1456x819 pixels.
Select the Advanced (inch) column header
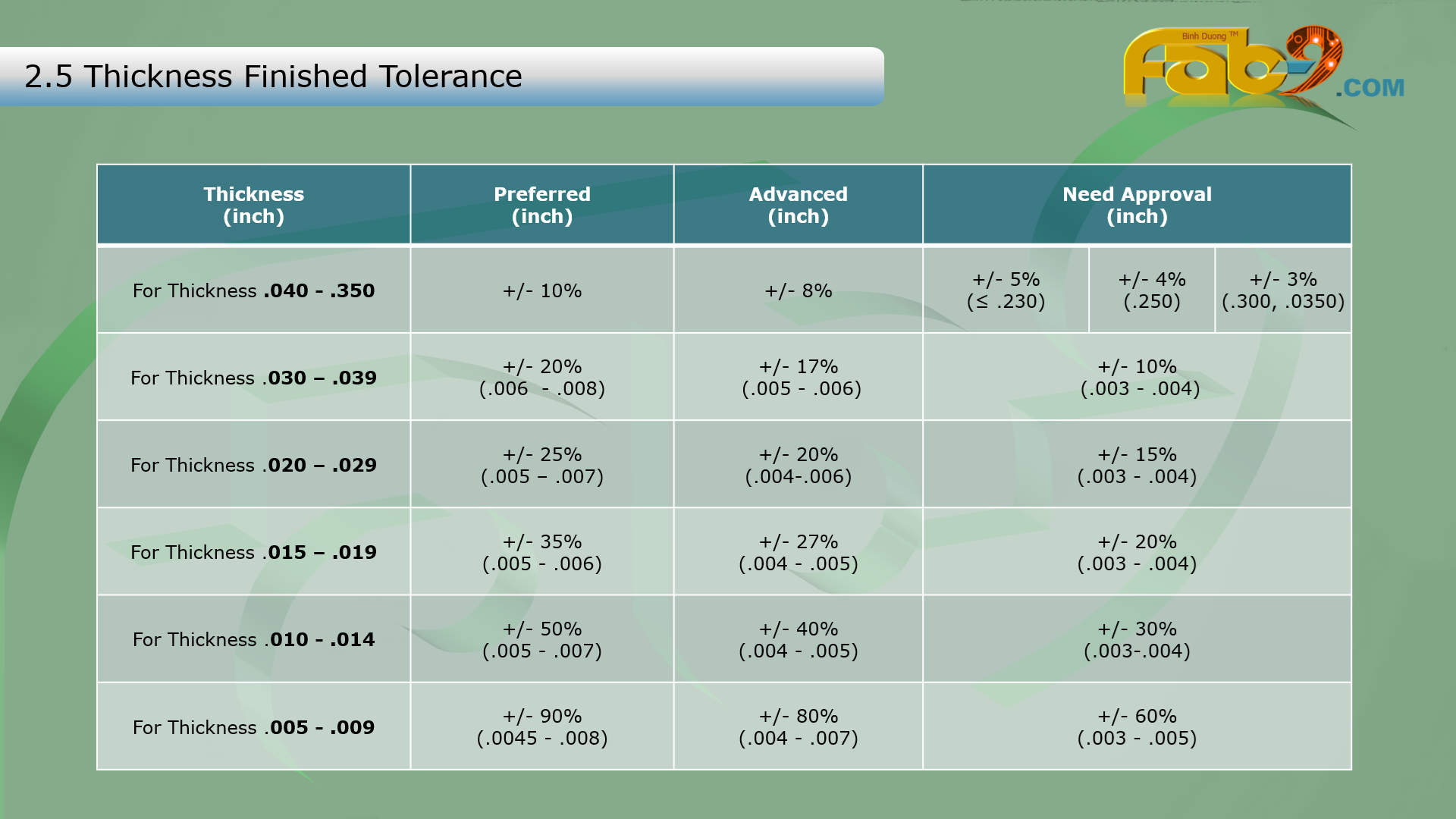[798, 205]
